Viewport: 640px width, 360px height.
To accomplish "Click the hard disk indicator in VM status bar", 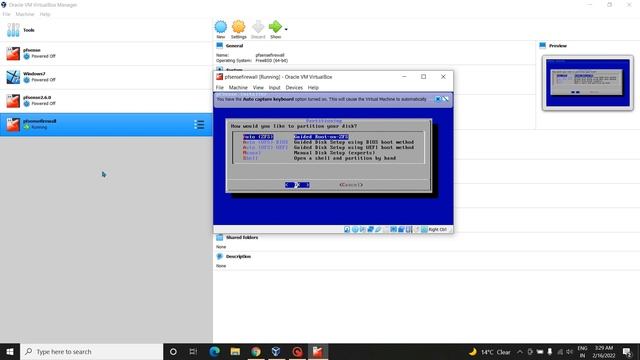I will click(347, 229).
